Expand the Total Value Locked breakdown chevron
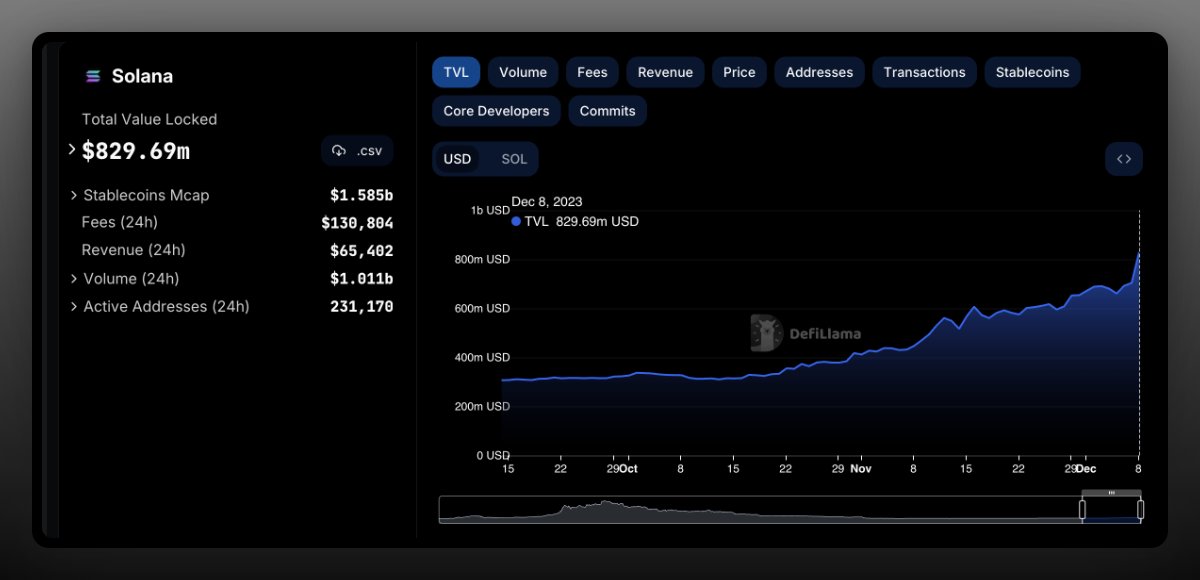1200x580 pixels. point(72,149)
